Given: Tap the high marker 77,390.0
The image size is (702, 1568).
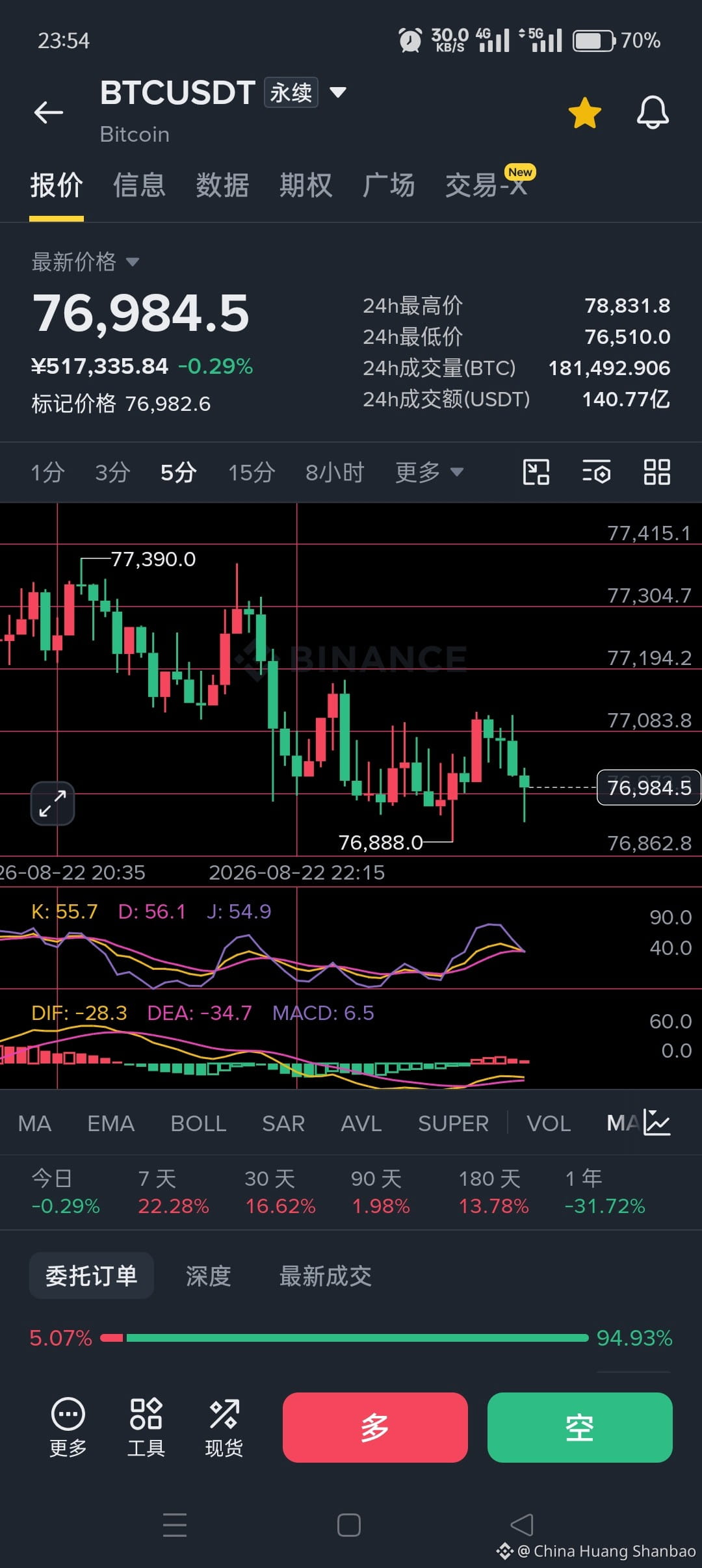Looking at the screenshot, I should point(153,559).
